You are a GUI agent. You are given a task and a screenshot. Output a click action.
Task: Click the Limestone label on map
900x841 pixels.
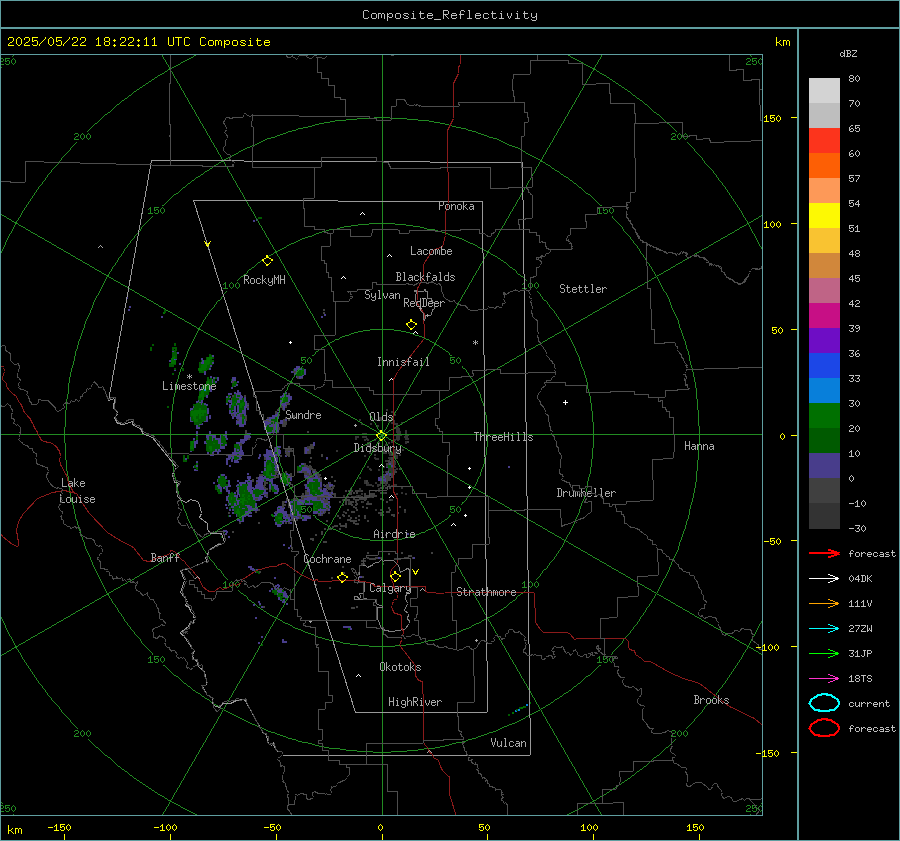click(x=189, y=386)
